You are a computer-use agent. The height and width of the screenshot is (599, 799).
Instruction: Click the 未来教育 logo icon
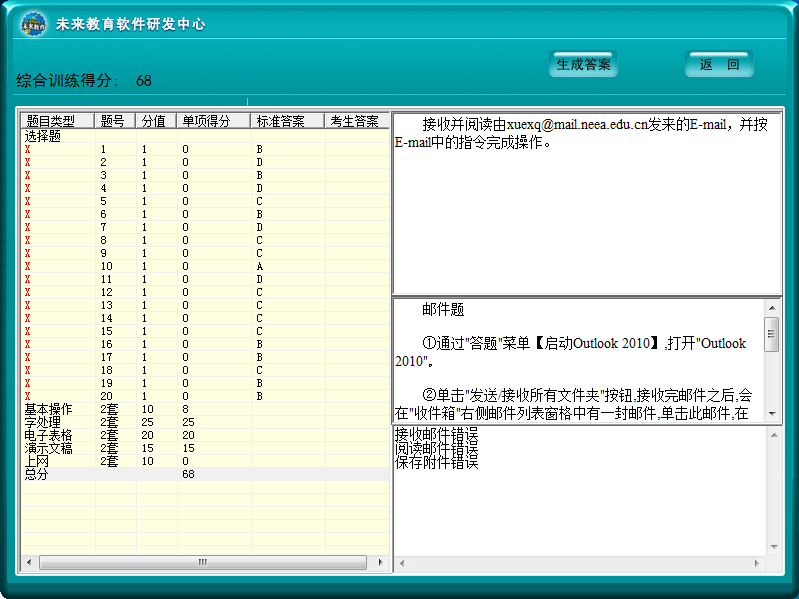click(34, 24)
